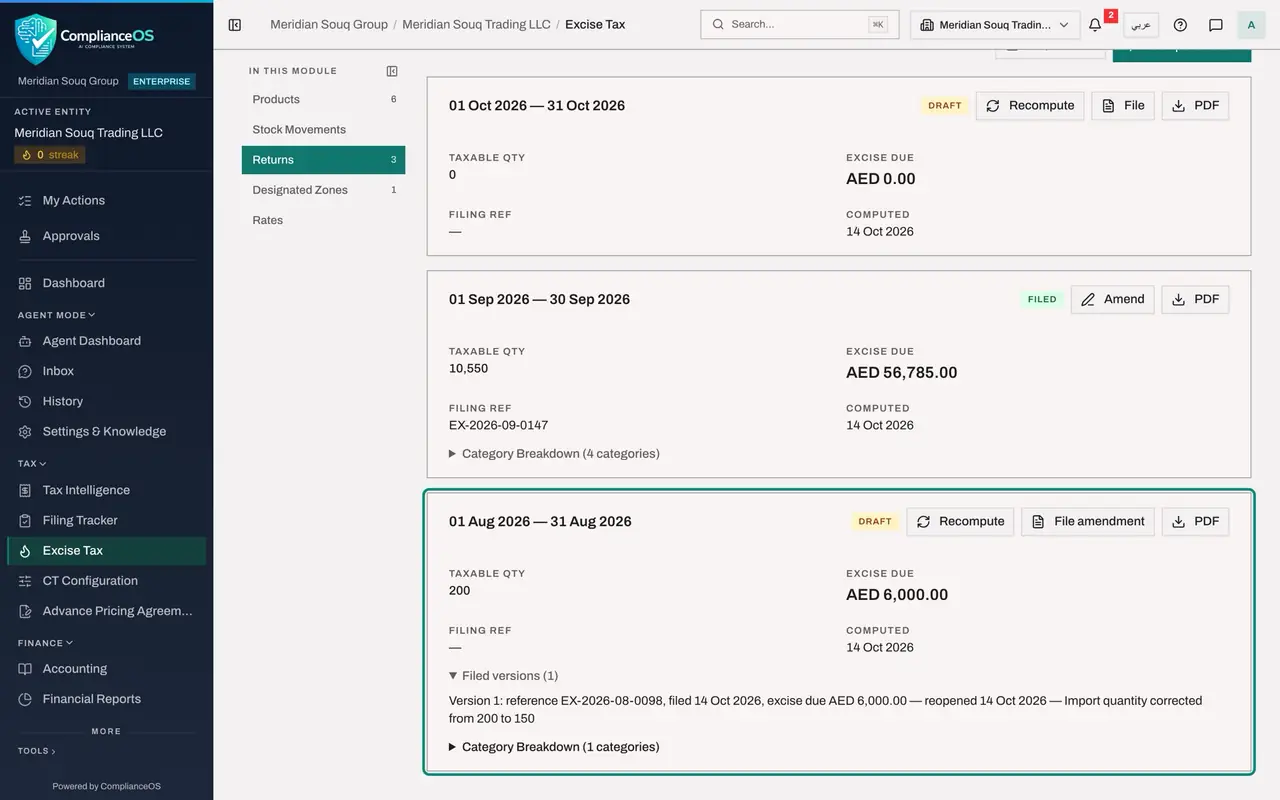Collapse the TAX sidebar group
1280x800 pixels.
tap(32, 464)
